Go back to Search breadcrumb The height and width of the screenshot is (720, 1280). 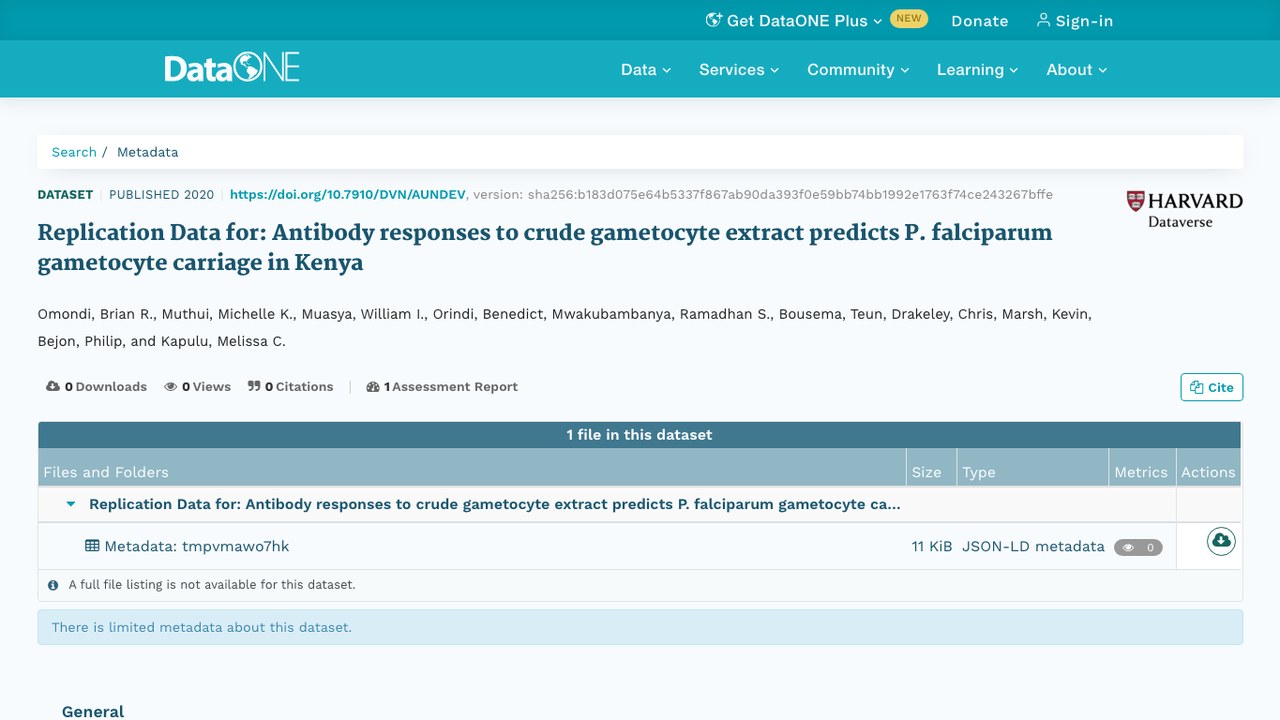point(74,152)
